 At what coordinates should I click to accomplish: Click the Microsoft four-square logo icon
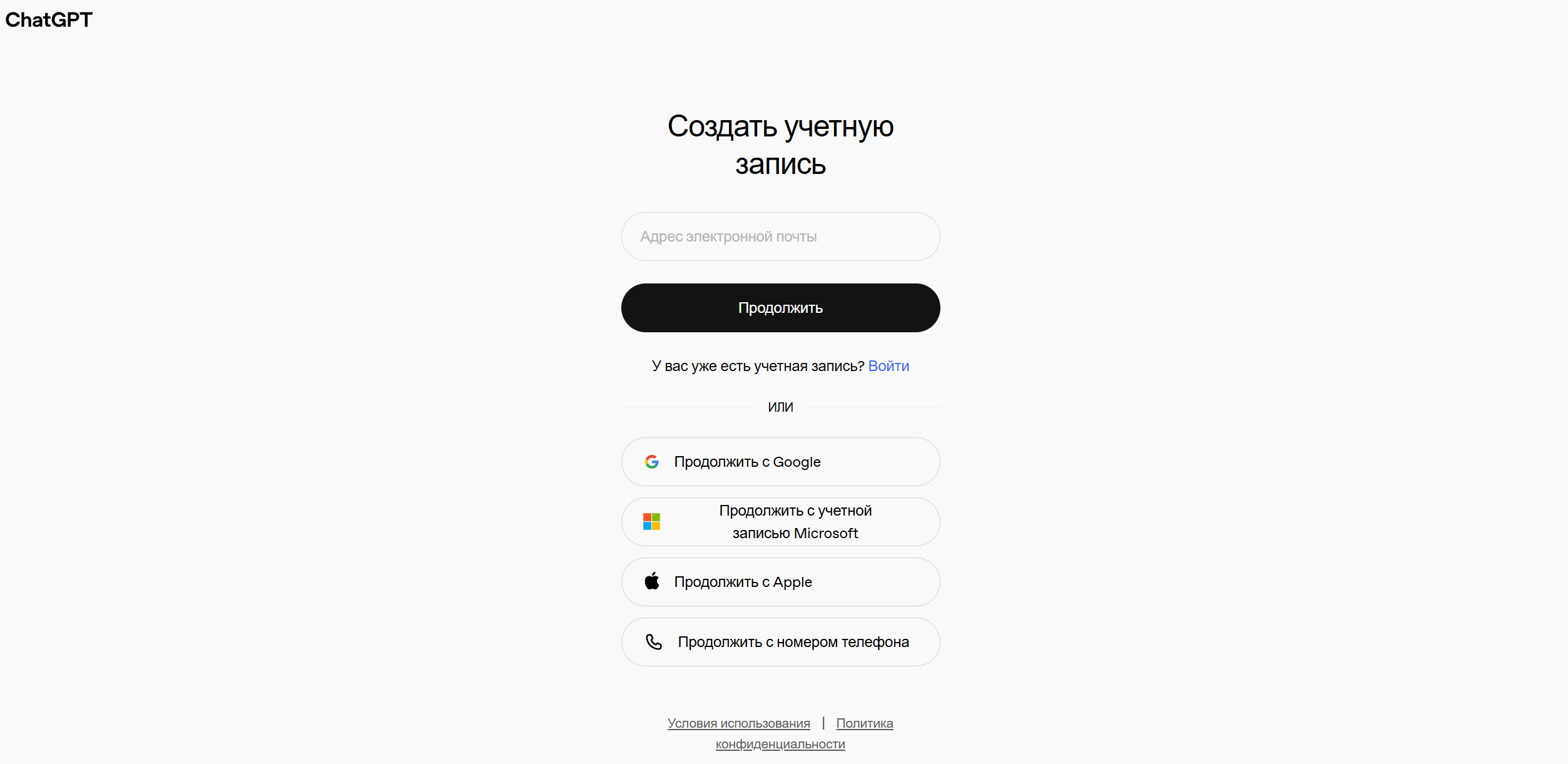[x=652, y=522]
